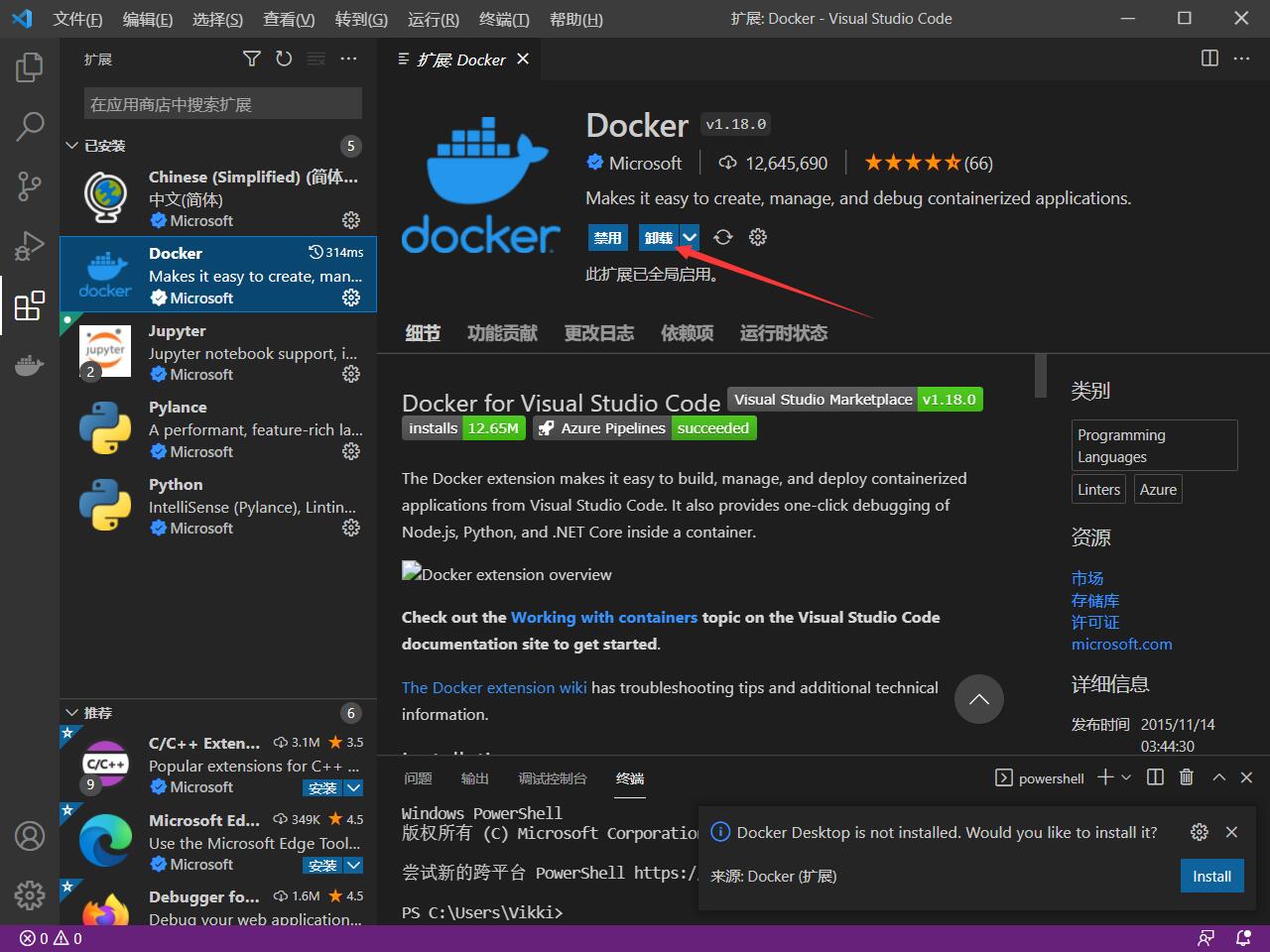Open notifications bell in status bar

[1243, 938]
